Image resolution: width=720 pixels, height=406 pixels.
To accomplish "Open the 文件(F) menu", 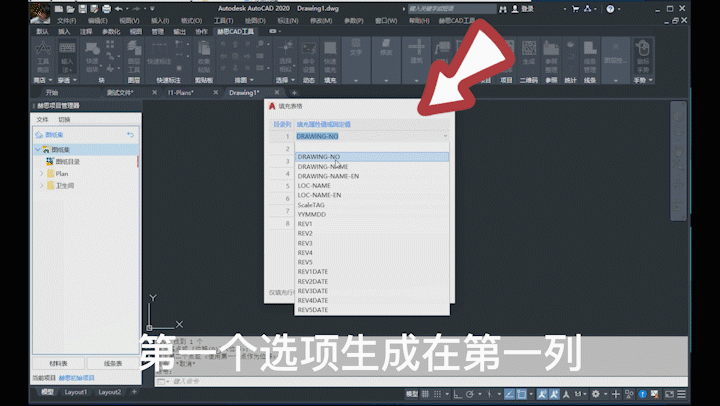I will 67,21.
